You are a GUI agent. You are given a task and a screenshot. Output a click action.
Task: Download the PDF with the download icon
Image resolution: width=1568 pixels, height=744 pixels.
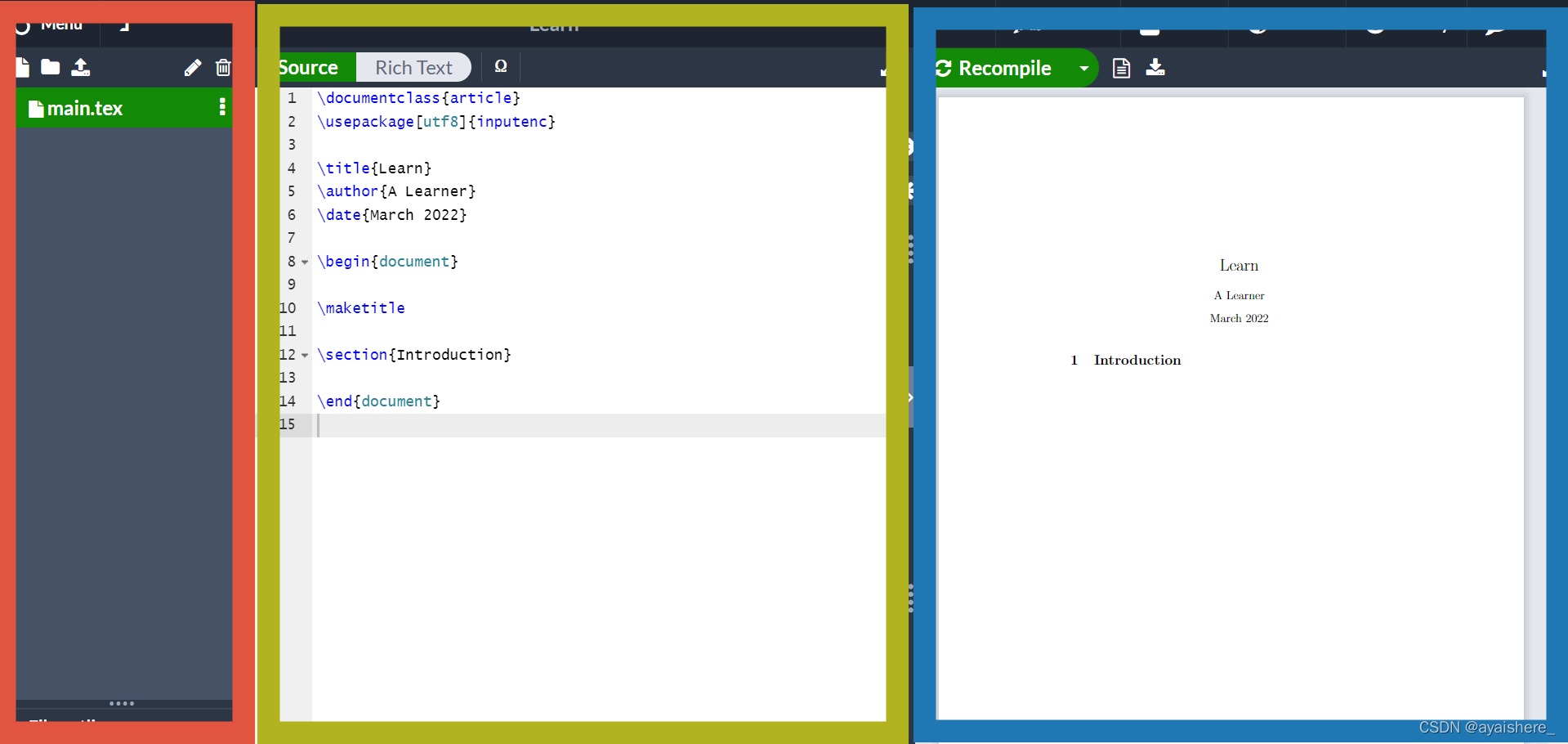pos(1155,67)
